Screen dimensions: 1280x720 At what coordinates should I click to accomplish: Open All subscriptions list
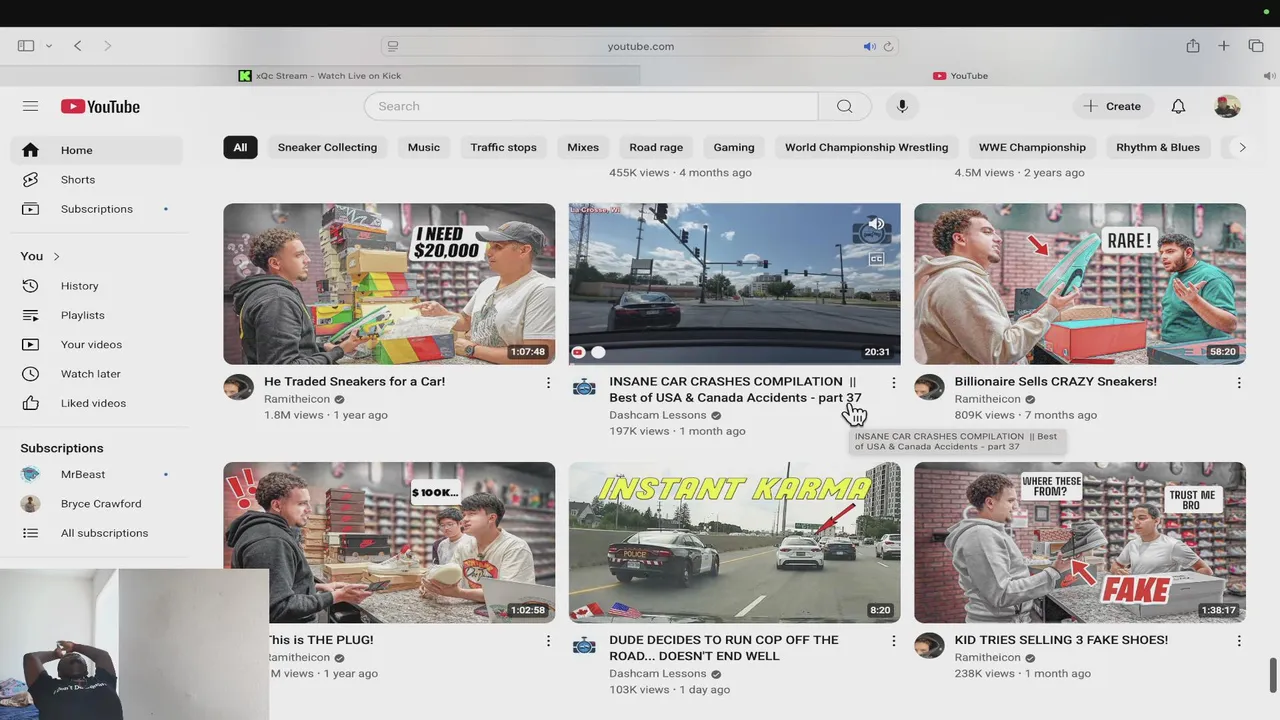point(97,533)
